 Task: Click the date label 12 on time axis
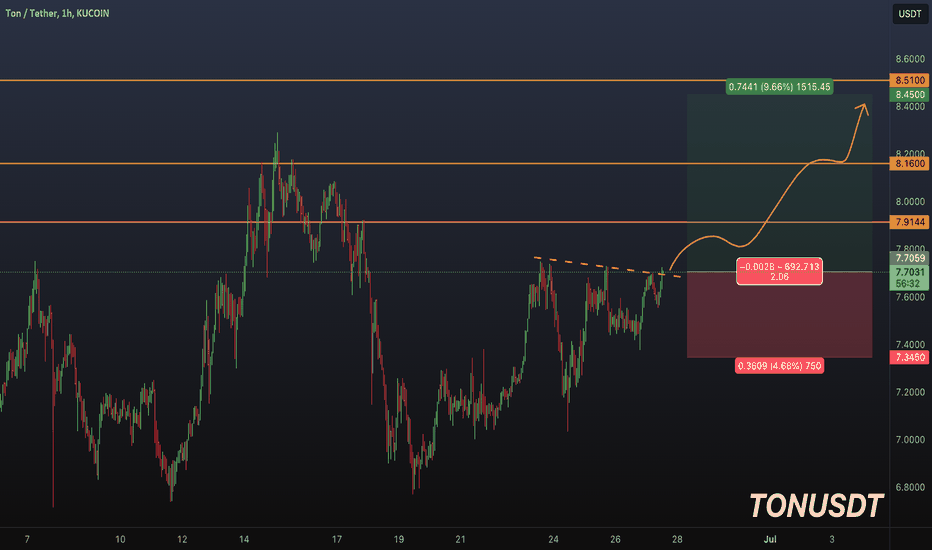tap(182, 539)
